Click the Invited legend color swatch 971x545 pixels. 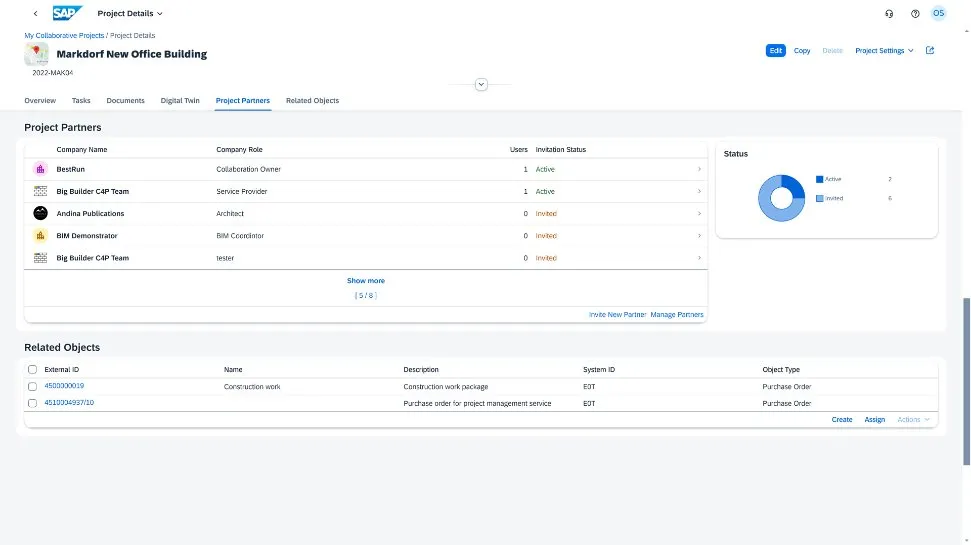pos(819,199)
